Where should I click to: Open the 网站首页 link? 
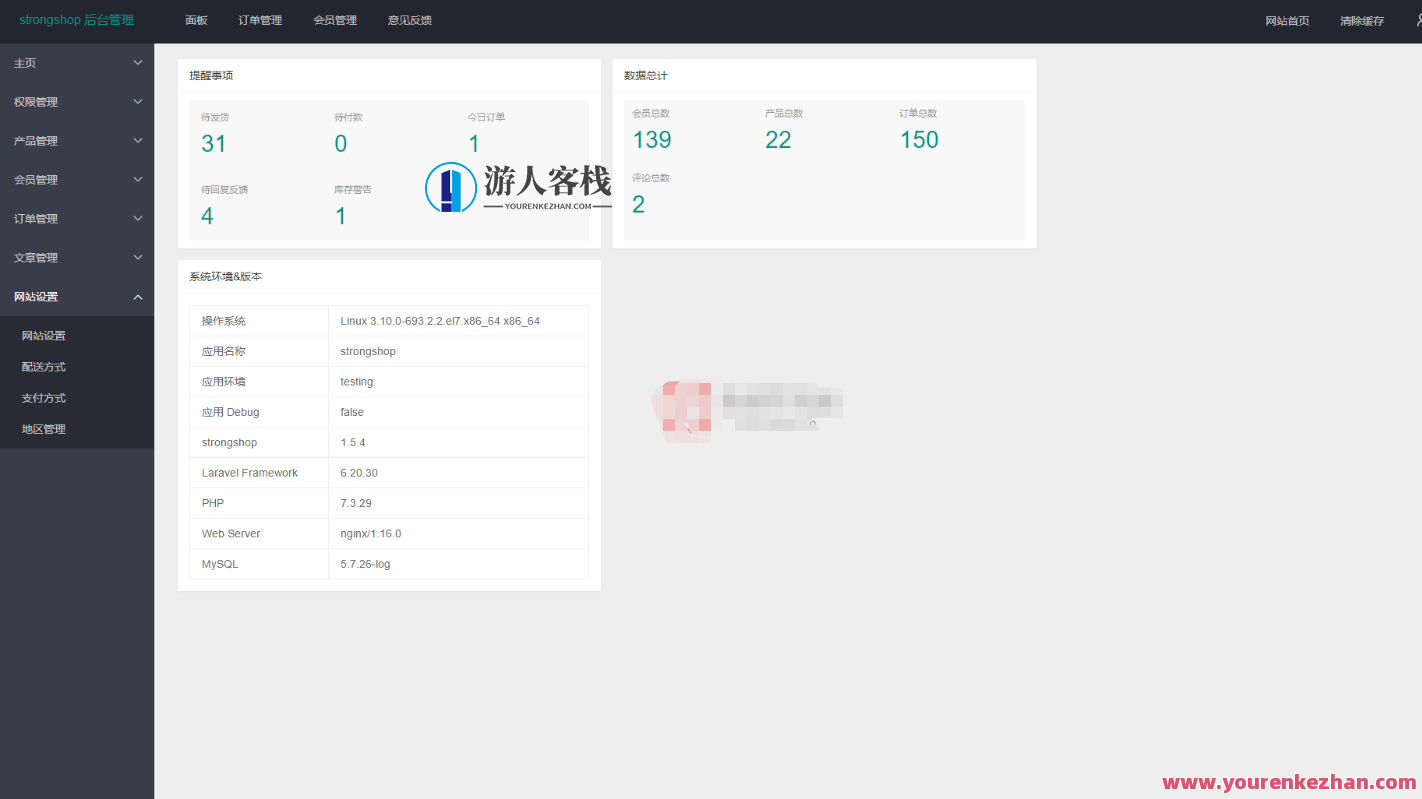1287,19
